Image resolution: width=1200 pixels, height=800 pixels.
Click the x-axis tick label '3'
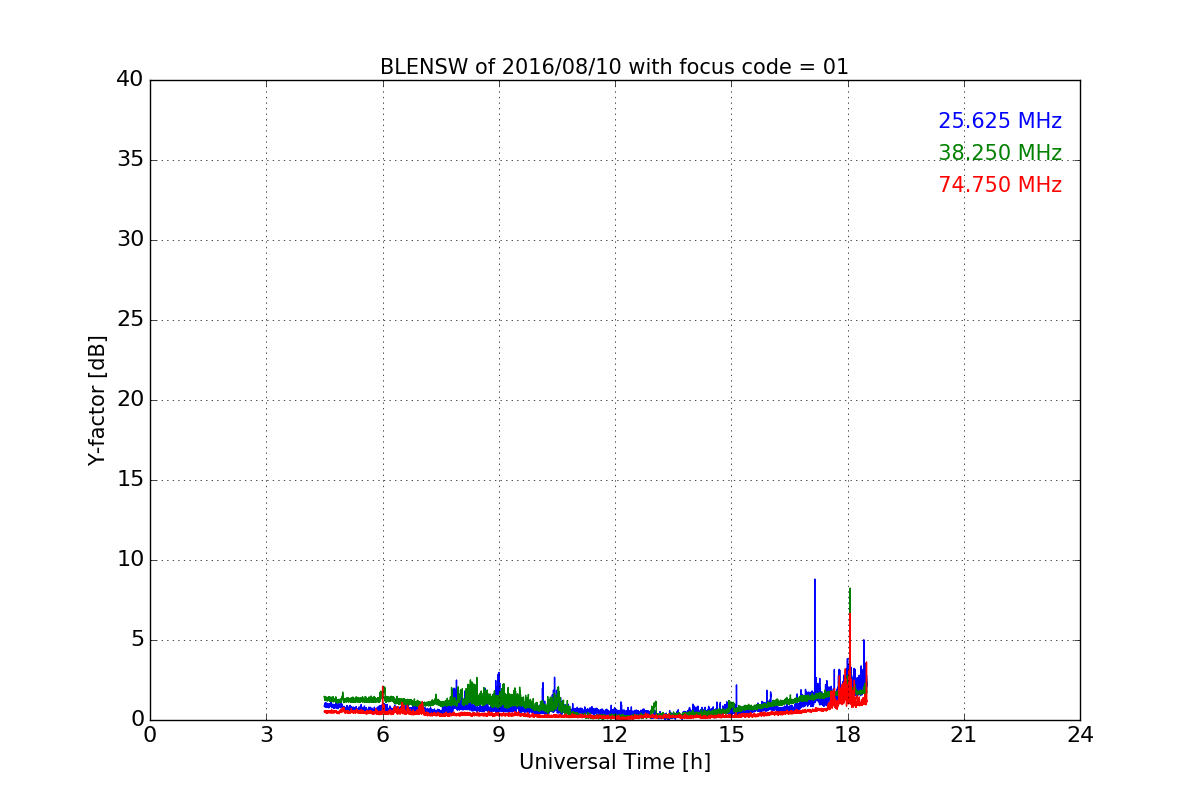(266, 734)
